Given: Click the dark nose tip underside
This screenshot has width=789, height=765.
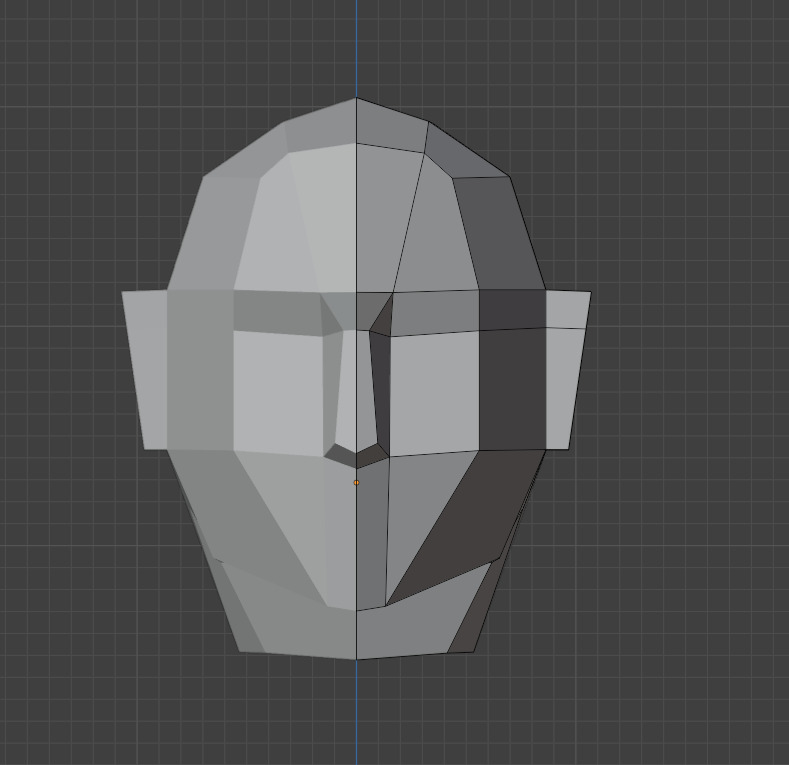Looking at the screenshot, I should point(356,457).
